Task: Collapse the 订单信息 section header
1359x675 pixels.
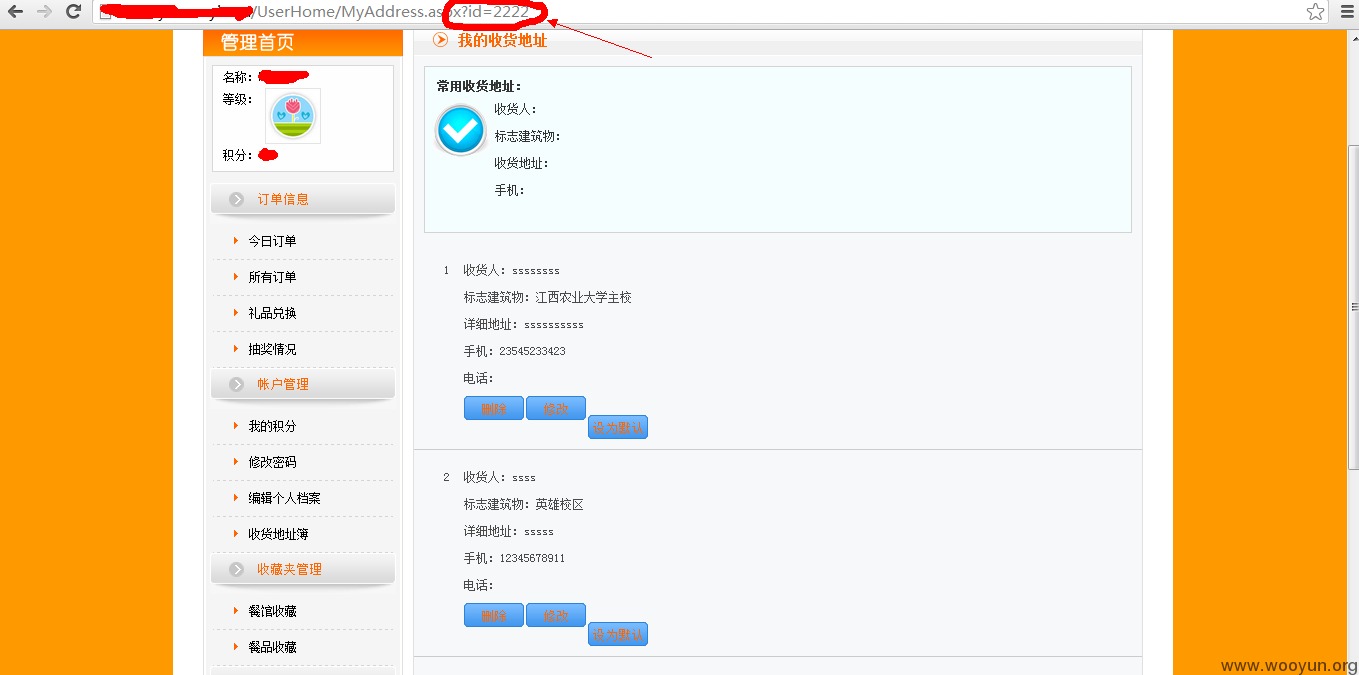Action: tap(303, 199)
